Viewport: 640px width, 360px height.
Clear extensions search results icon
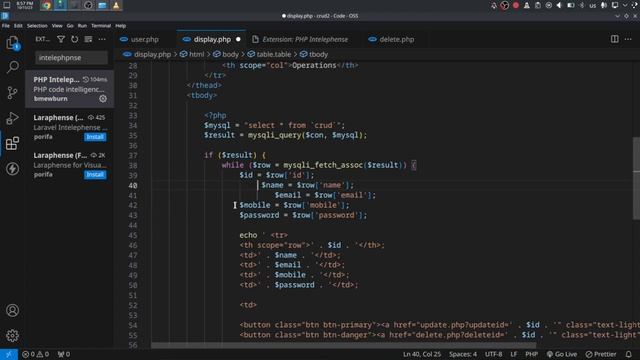(88, 39)
